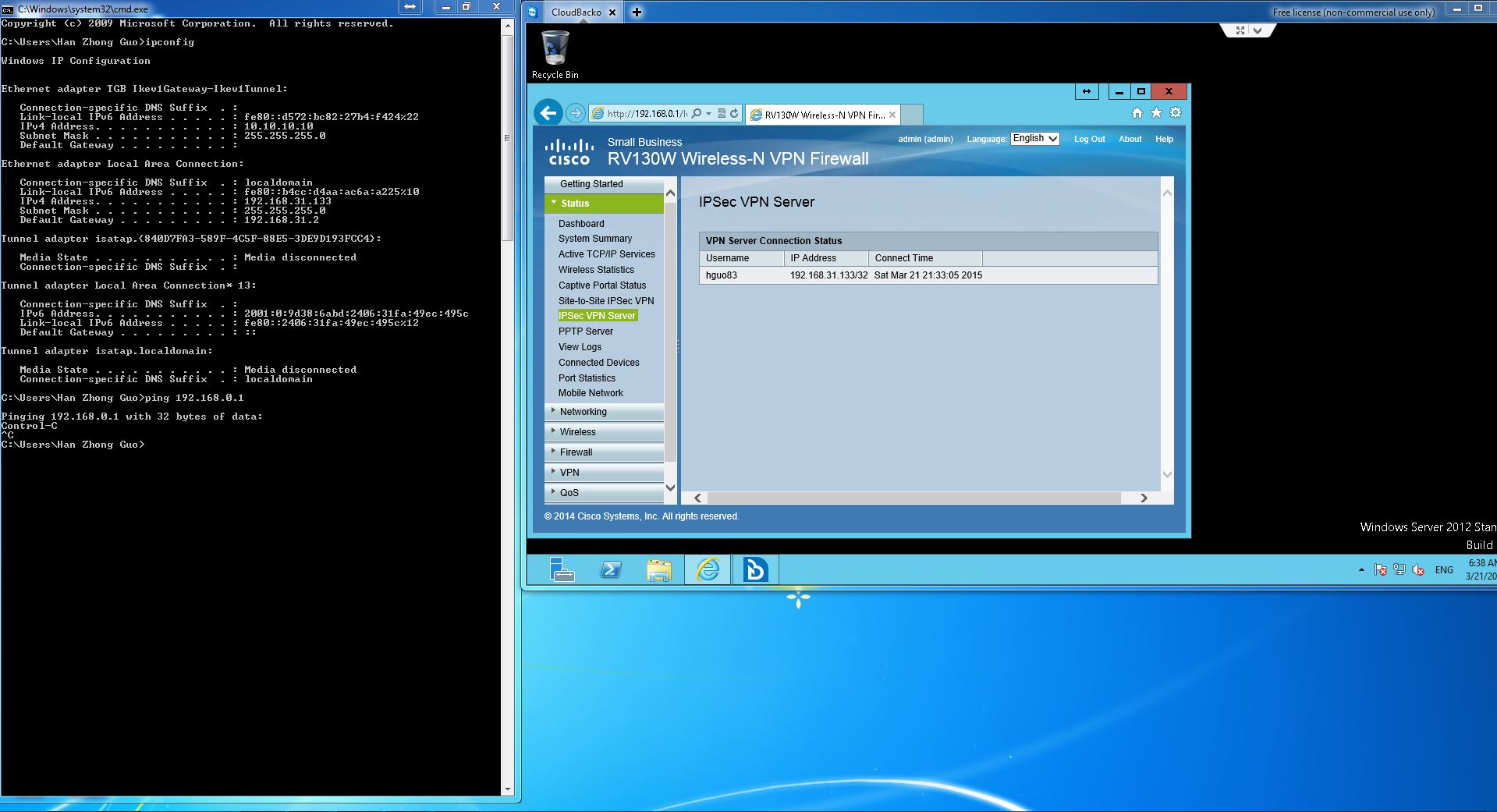The width and height of the screenshot is (1497, 812).
Task: Click the URL field showing http://192.168.0.1
Action: [x=647, y=114]
